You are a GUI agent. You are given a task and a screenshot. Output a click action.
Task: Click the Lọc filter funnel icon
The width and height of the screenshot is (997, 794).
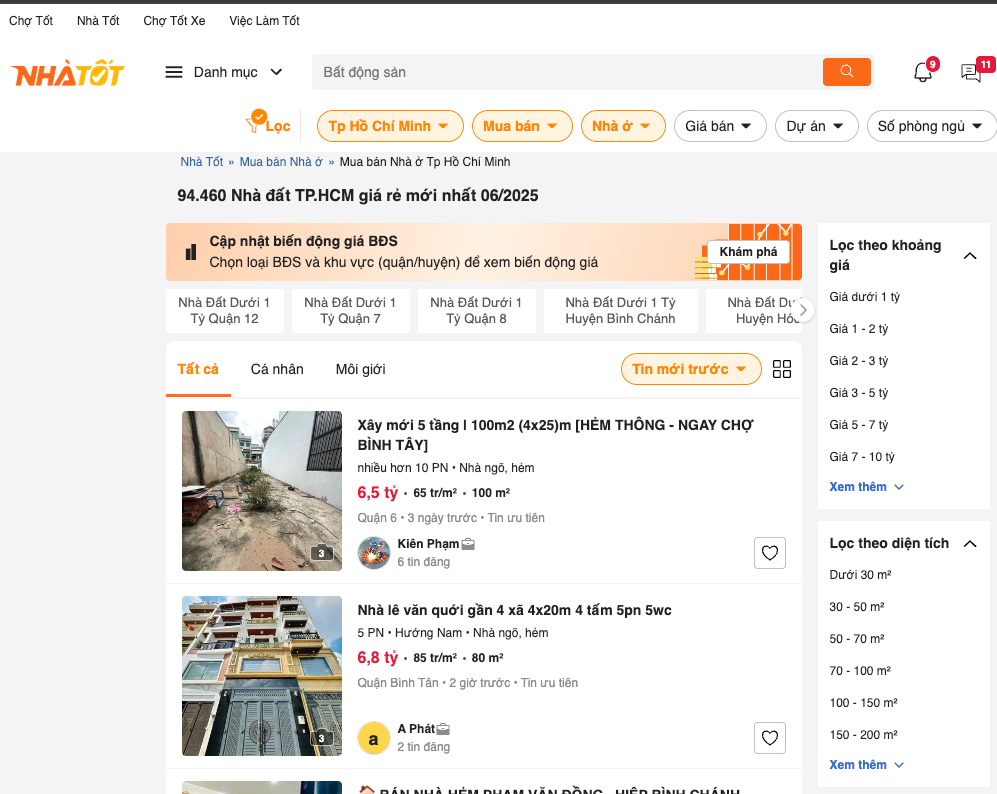pyautogui.click(x=255, y=121)
